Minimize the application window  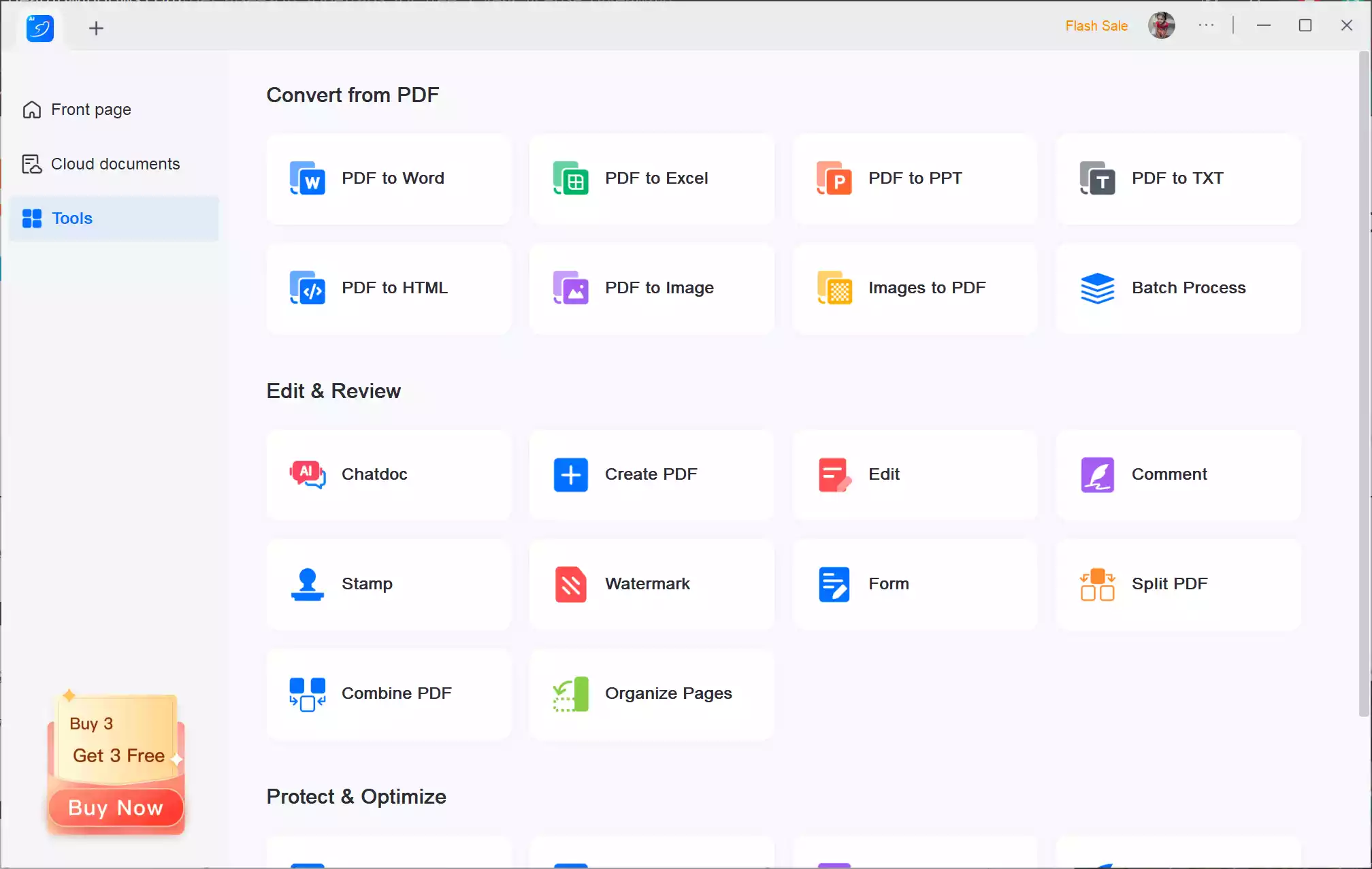point(1264,26)
